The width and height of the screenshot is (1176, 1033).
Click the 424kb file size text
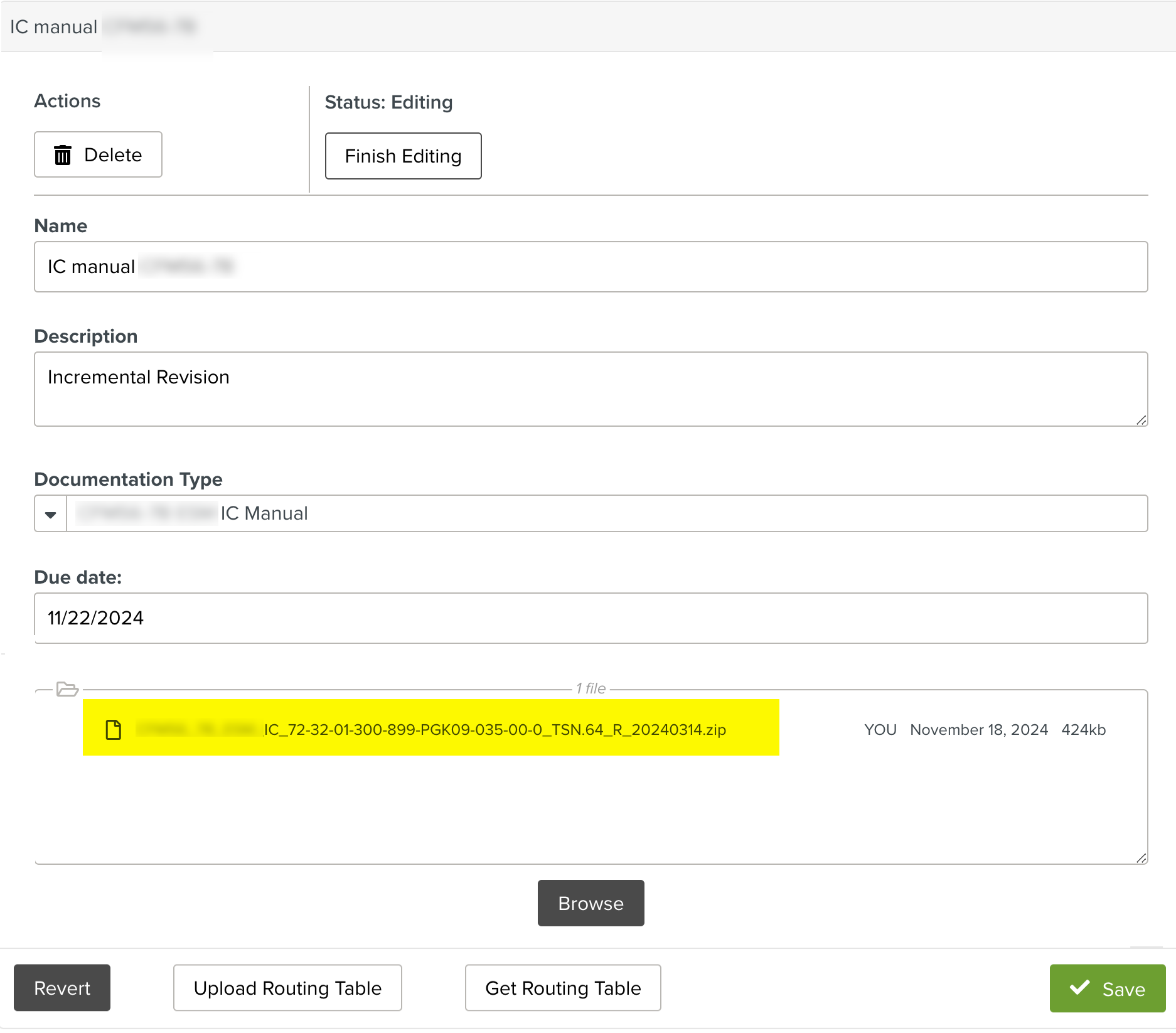click(x=1083, y=730)
